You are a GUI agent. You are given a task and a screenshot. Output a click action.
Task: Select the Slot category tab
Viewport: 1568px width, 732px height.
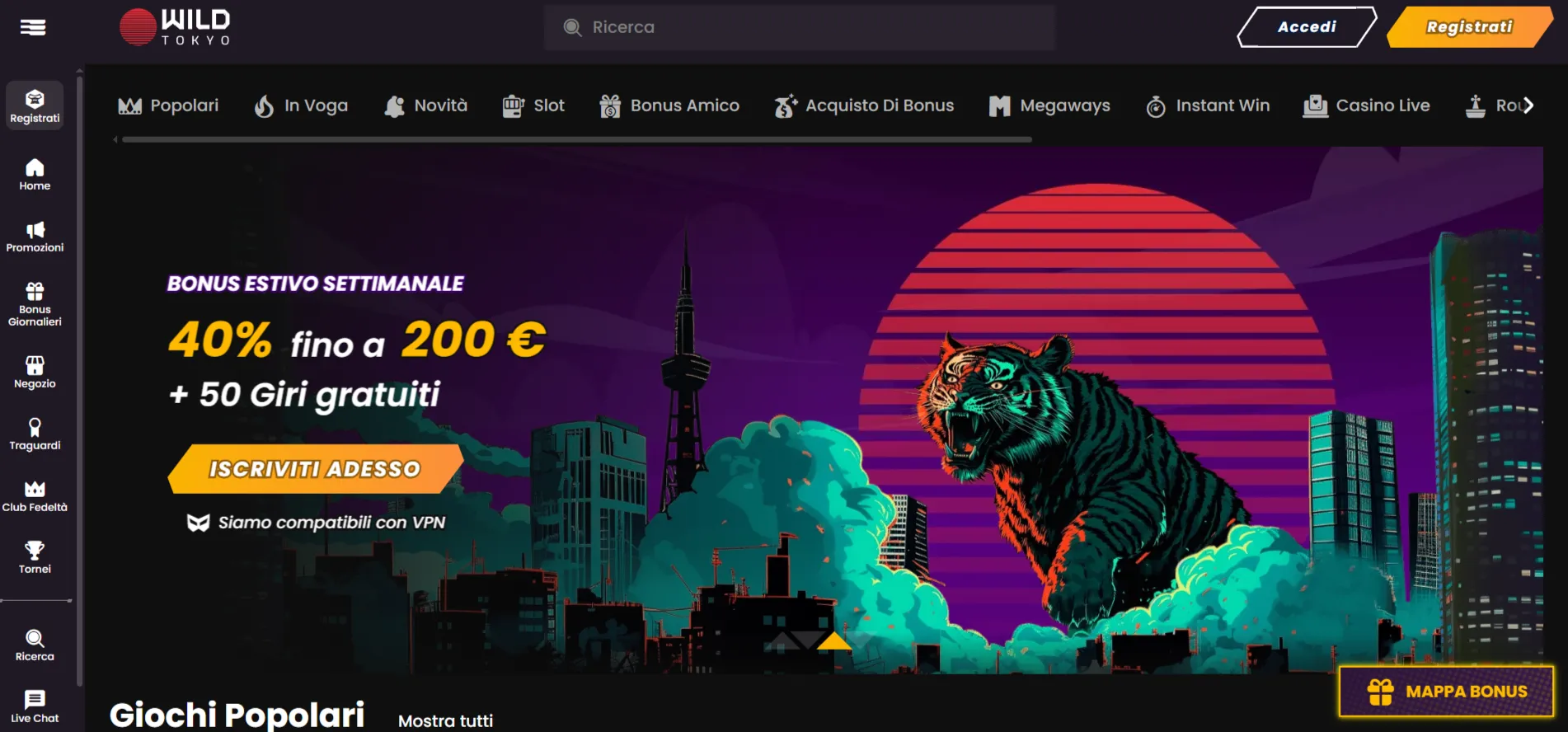[533, 106]
